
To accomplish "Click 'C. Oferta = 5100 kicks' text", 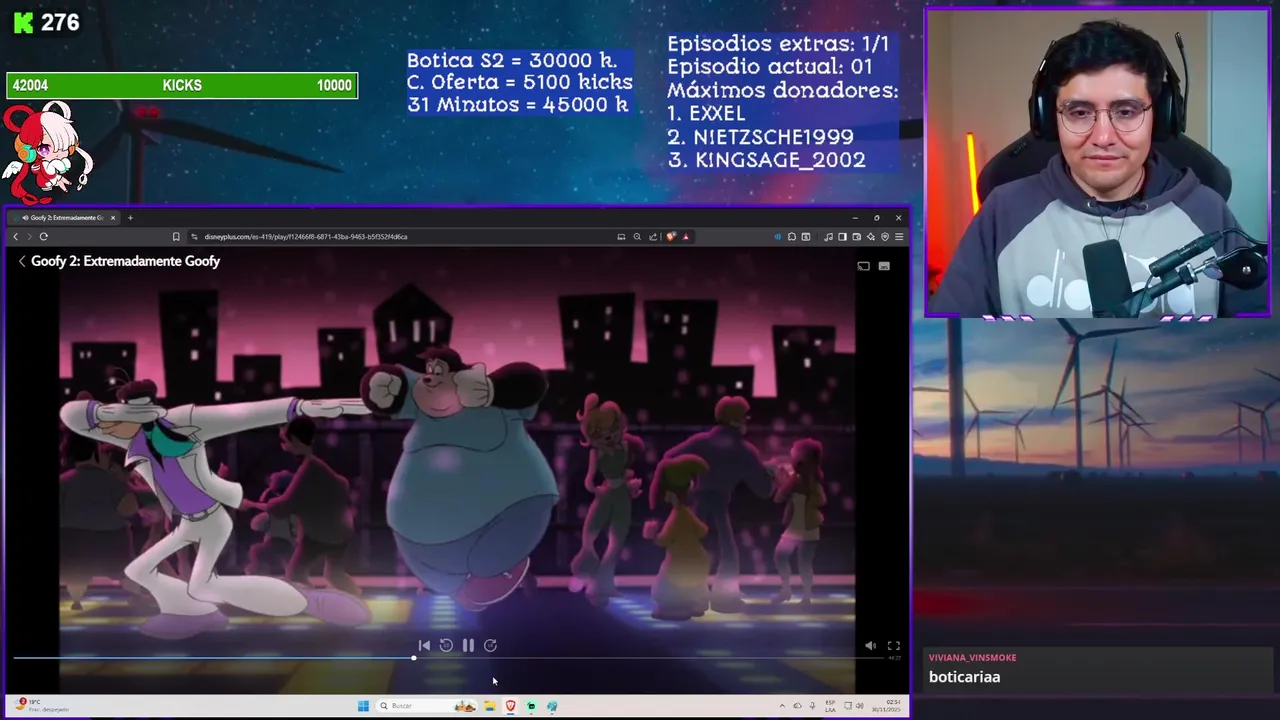I will click(519, 82).
